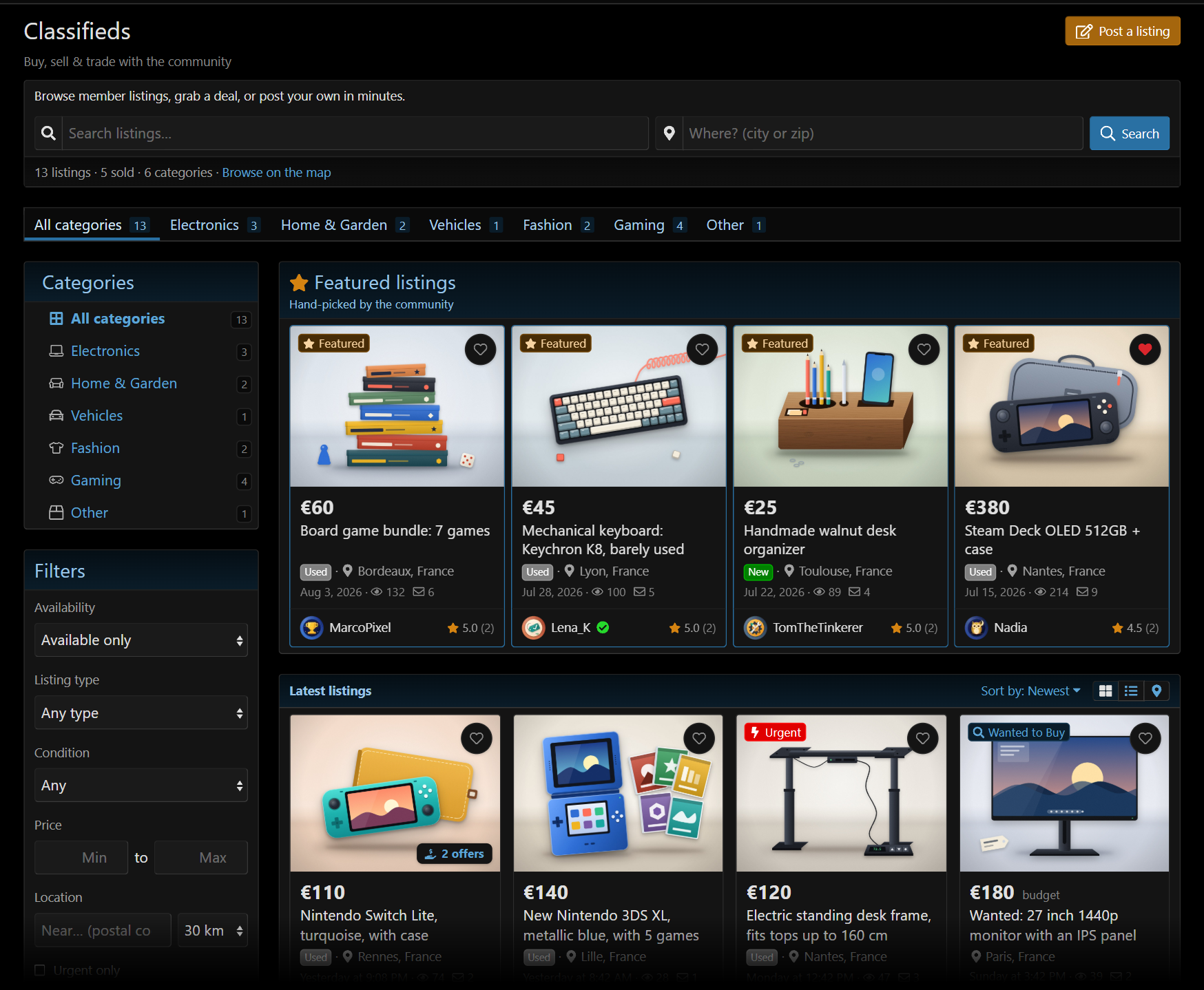This screenshot has width=1204, height=990.
Task: Click the Post a listing button
Action: 1123,31
